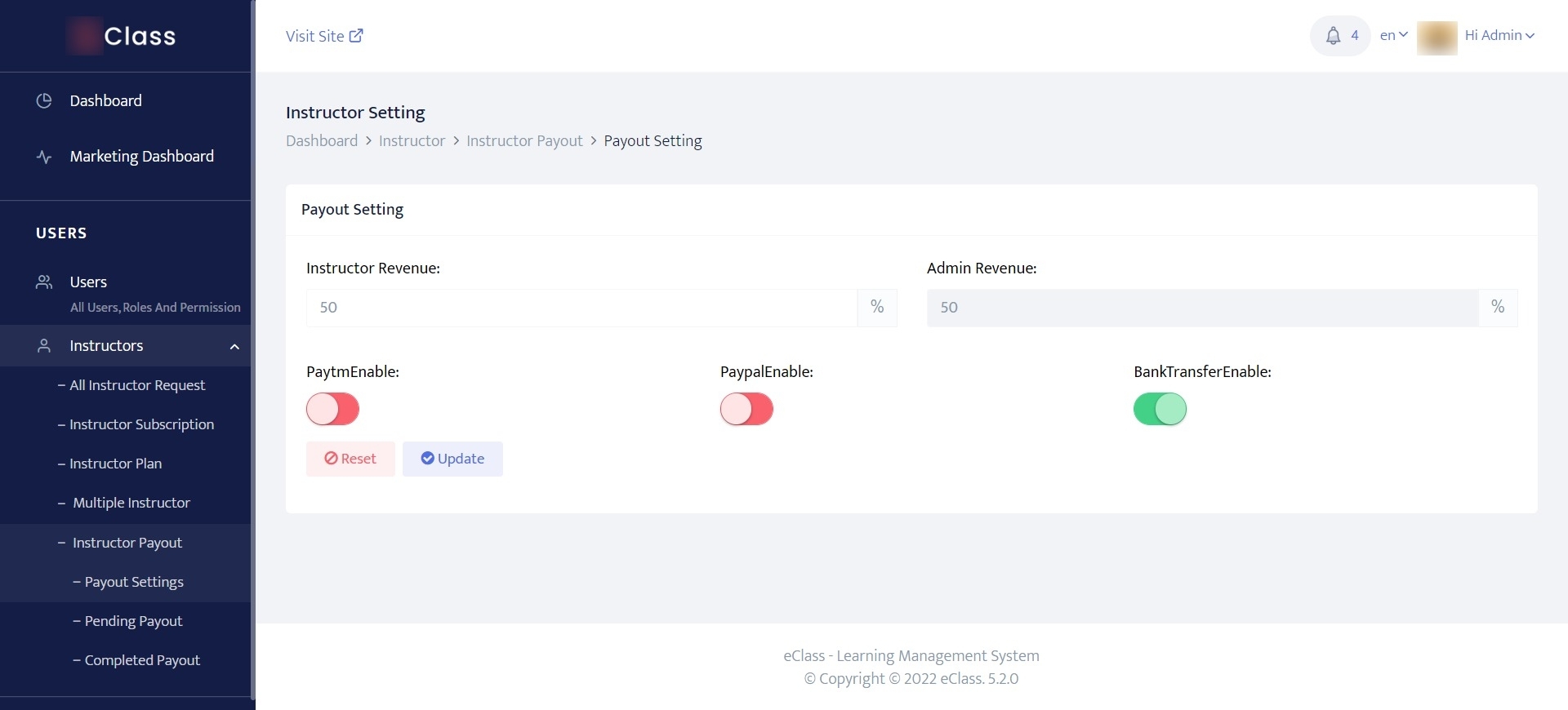The height and width of the screenshot is (710, 1568).
Task: Enable the Paytm payout toggle
Action: click(332, 409)
